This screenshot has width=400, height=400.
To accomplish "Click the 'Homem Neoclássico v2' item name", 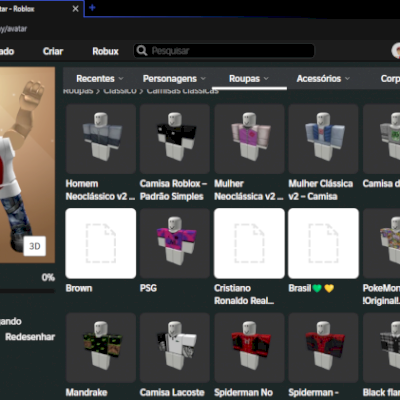I will click(x=100, y=190).
